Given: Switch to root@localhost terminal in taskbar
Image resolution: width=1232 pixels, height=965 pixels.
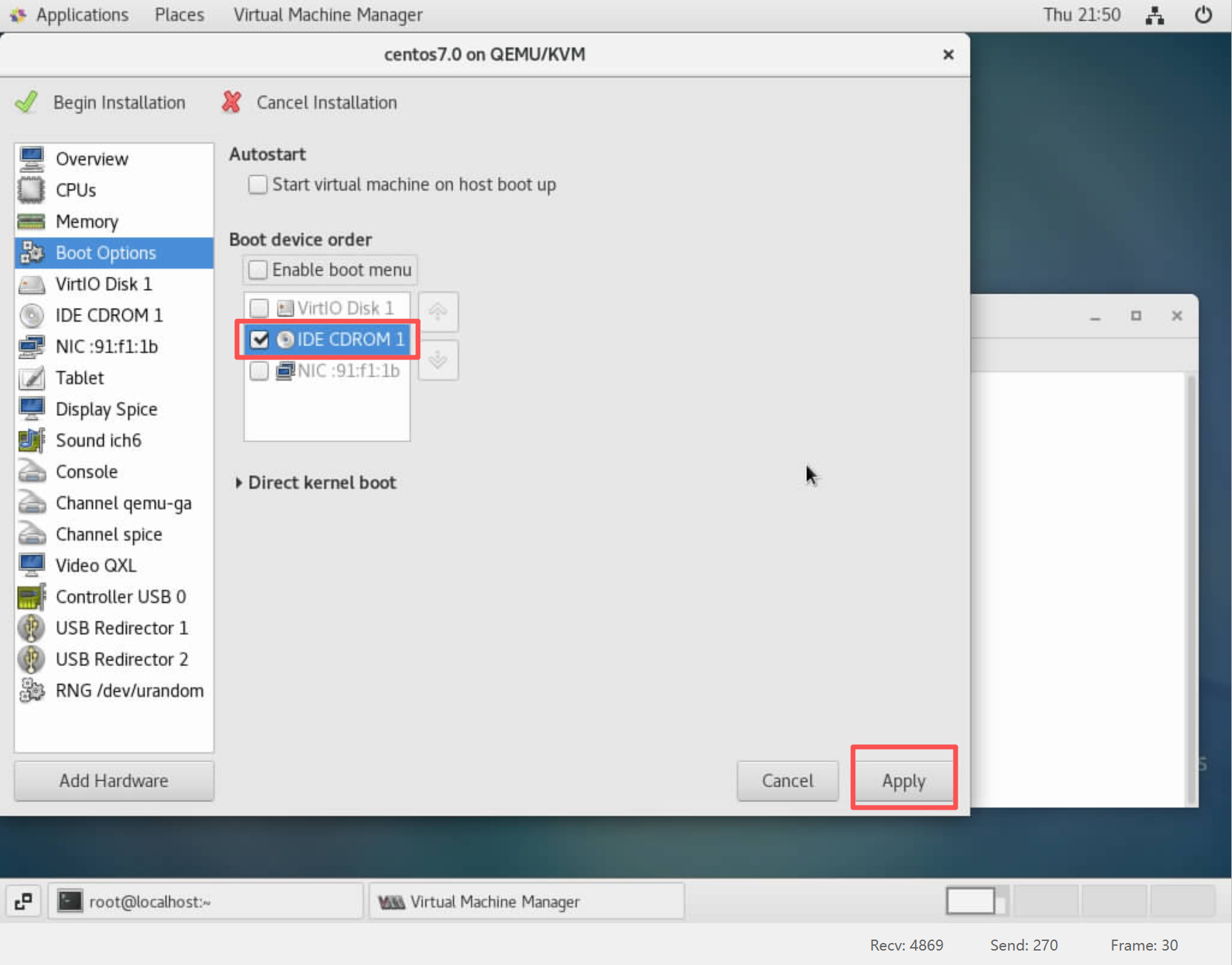Looking at the screenshot, I should (x=205, y=901).
